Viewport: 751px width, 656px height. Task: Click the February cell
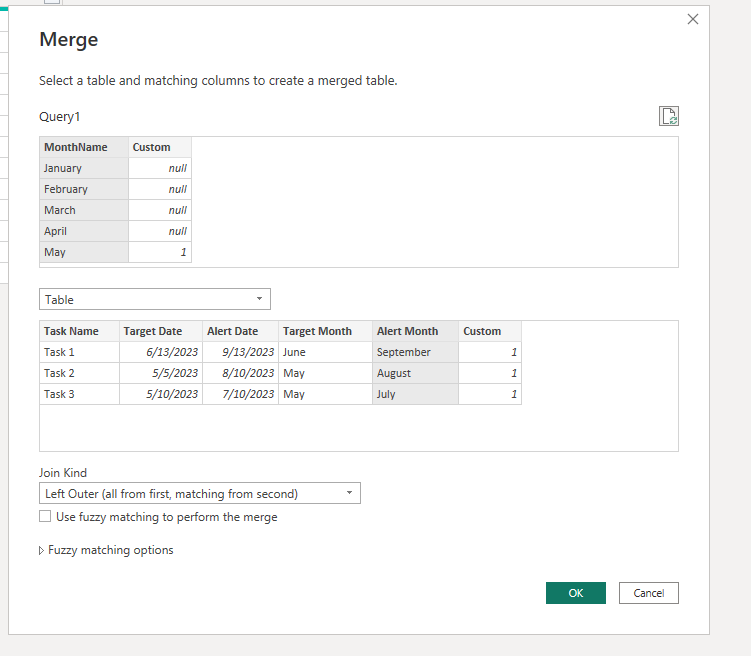(84, 189)
